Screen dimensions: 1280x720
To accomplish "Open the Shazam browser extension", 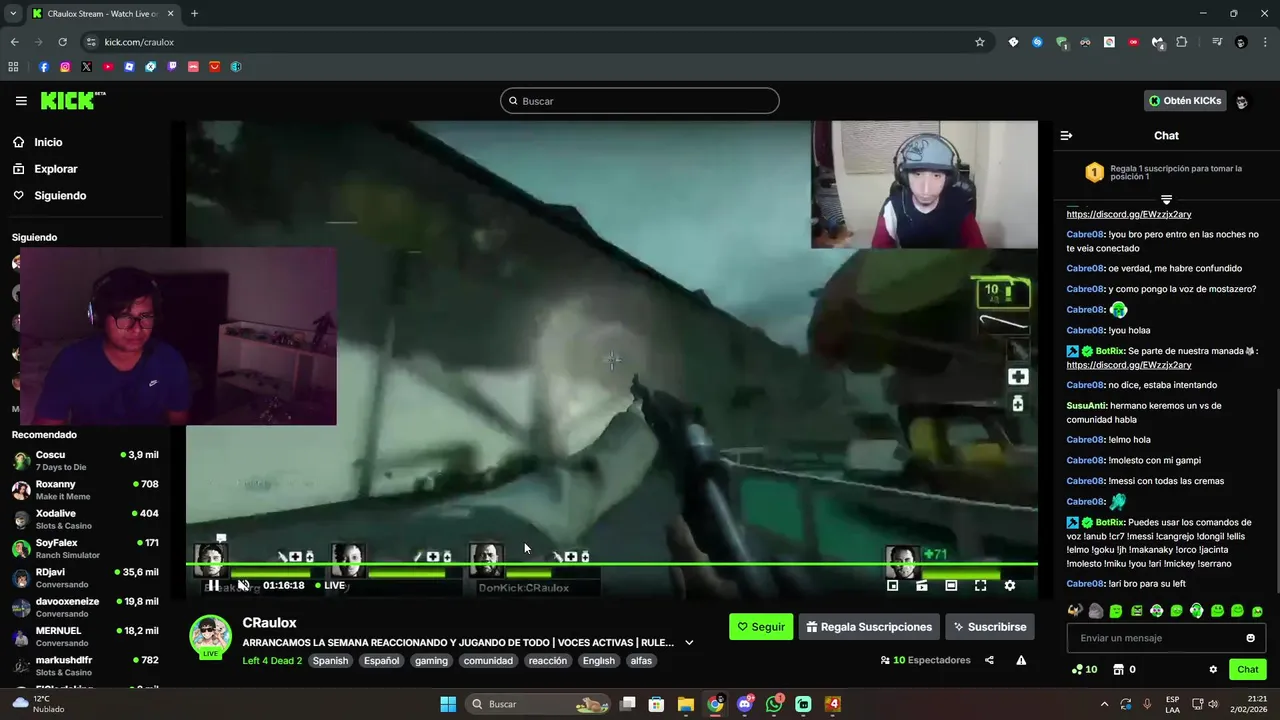I will click(x=1037, y=42).
